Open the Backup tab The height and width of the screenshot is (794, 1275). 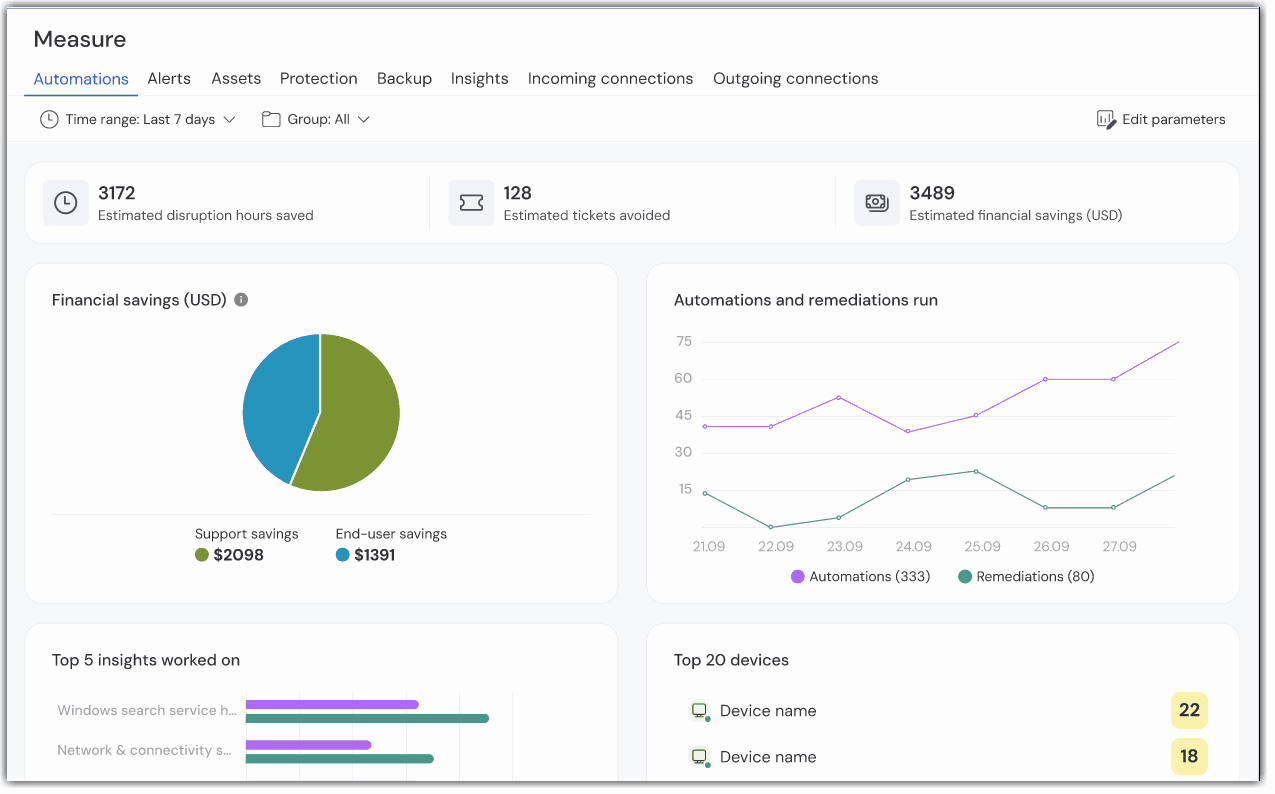click(x=404, y=79)
